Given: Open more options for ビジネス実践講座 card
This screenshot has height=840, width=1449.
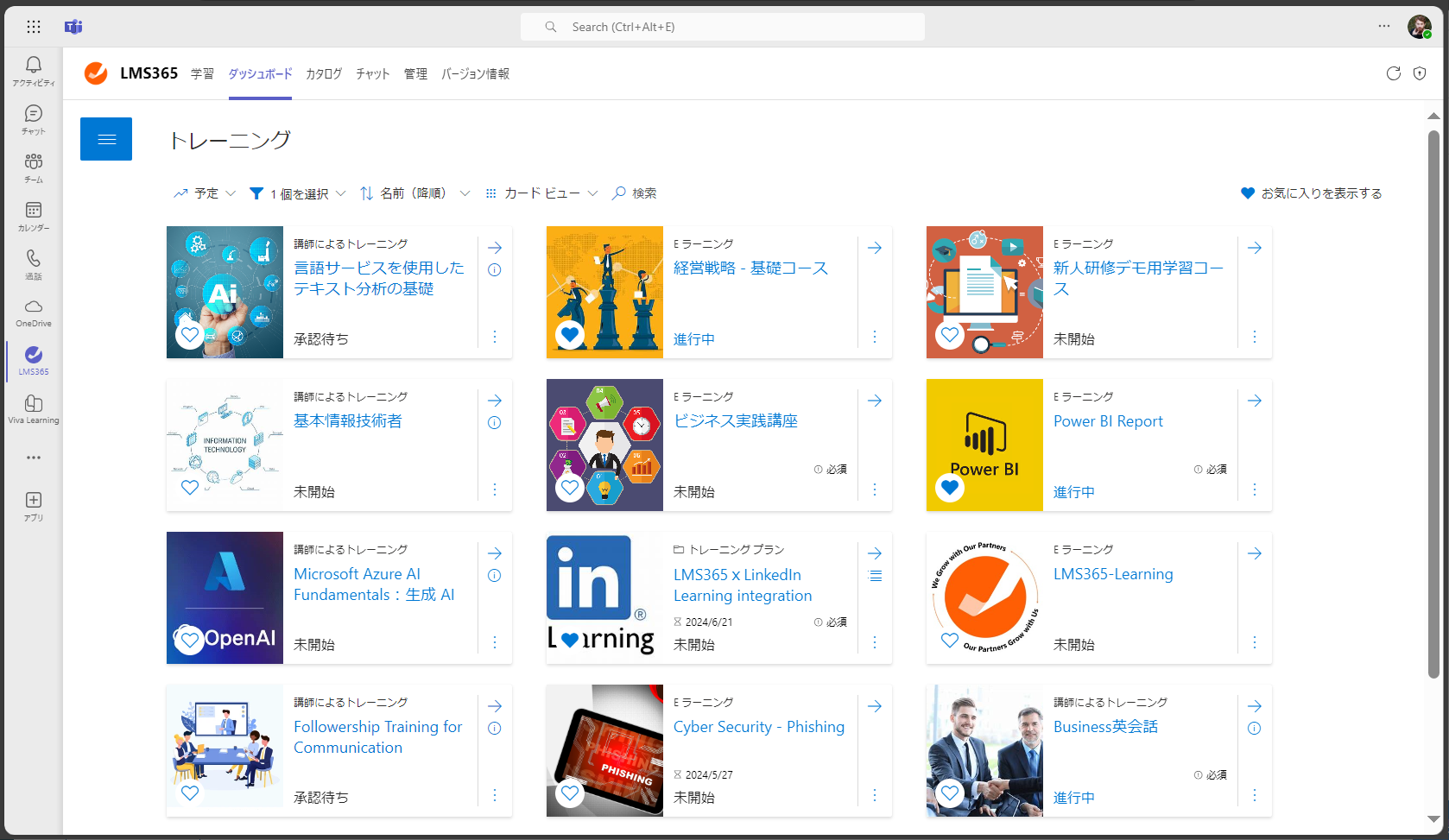Looking at the screenshot, I should pos(875,489).
